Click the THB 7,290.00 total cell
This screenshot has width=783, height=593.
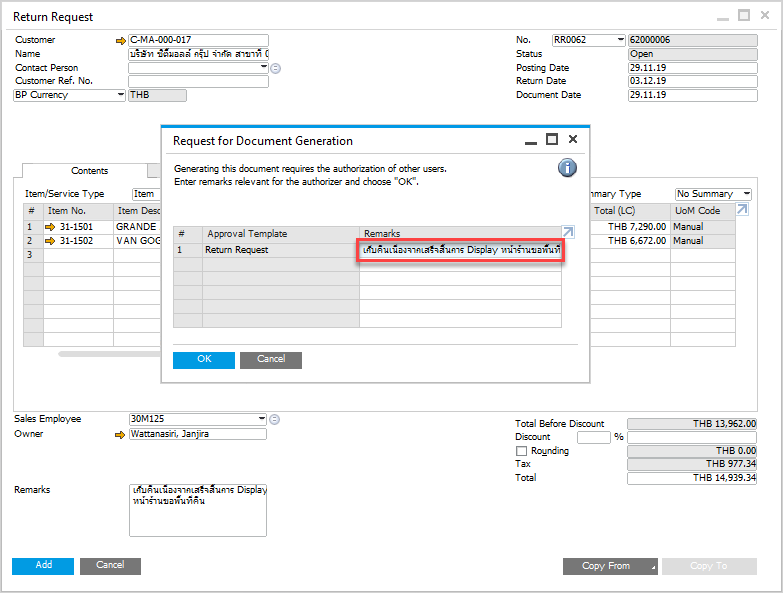coord(630,227)
